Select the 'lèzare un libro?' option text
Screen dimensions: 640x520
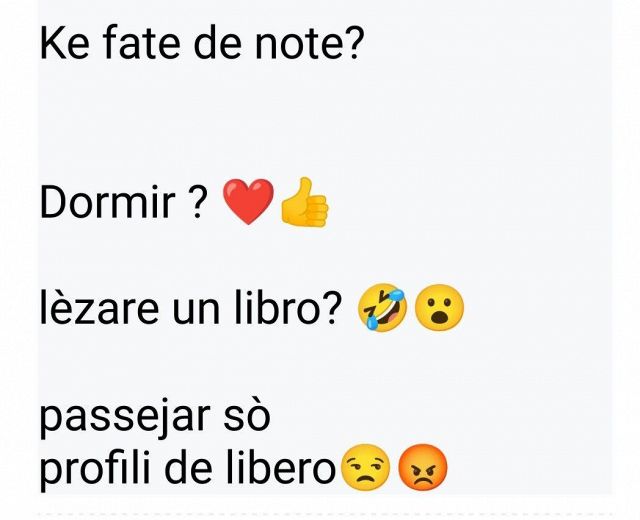point(190,307)
